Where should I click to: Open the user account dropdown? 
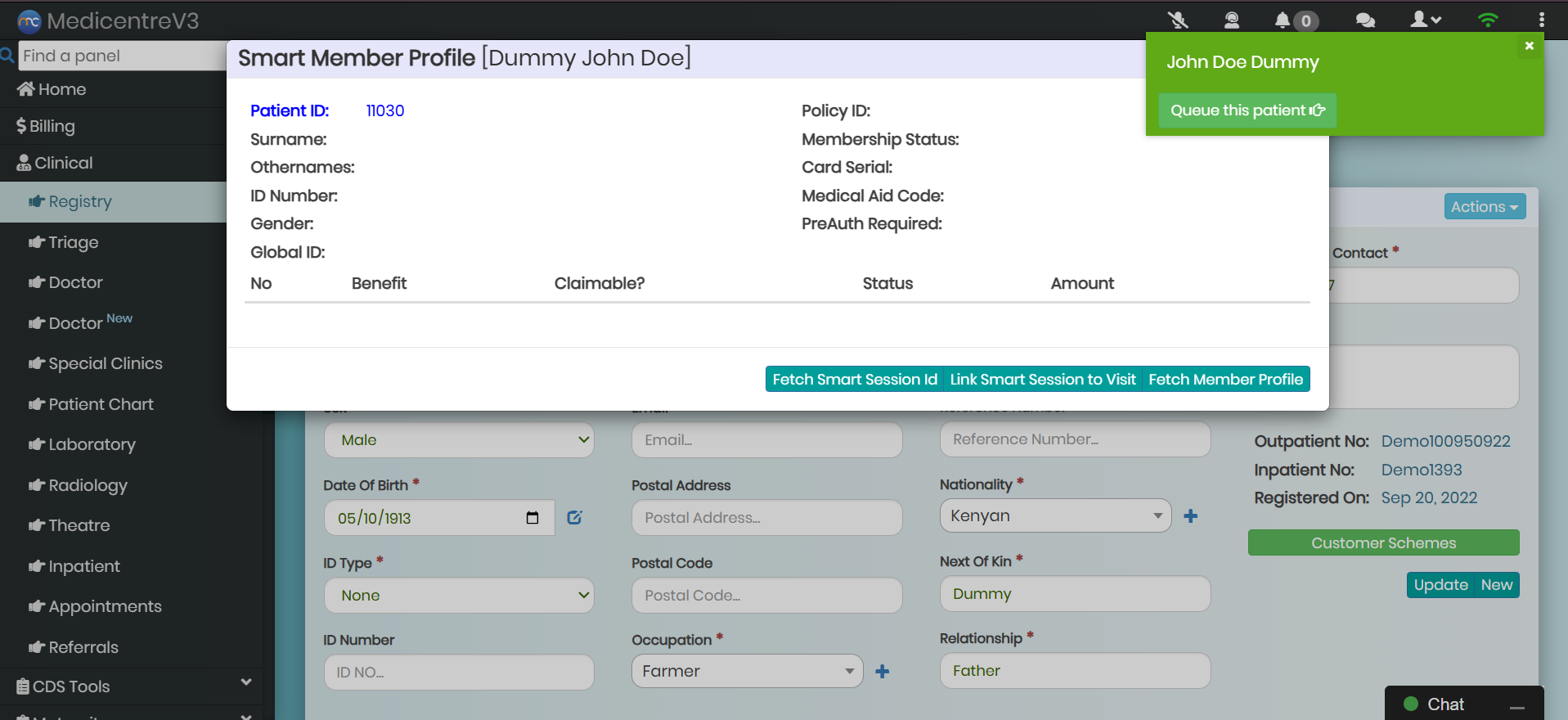pyautogui.click(x=1425, y=20)
